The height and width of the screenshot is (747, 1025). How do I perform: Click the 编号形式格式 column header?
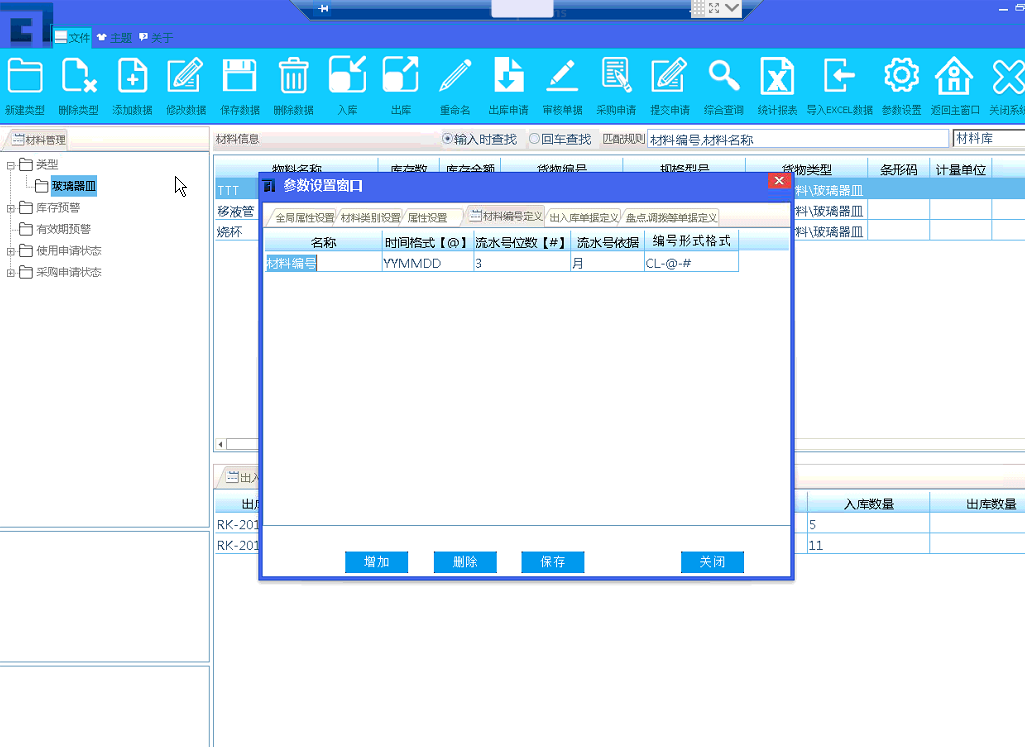point(692,242)
